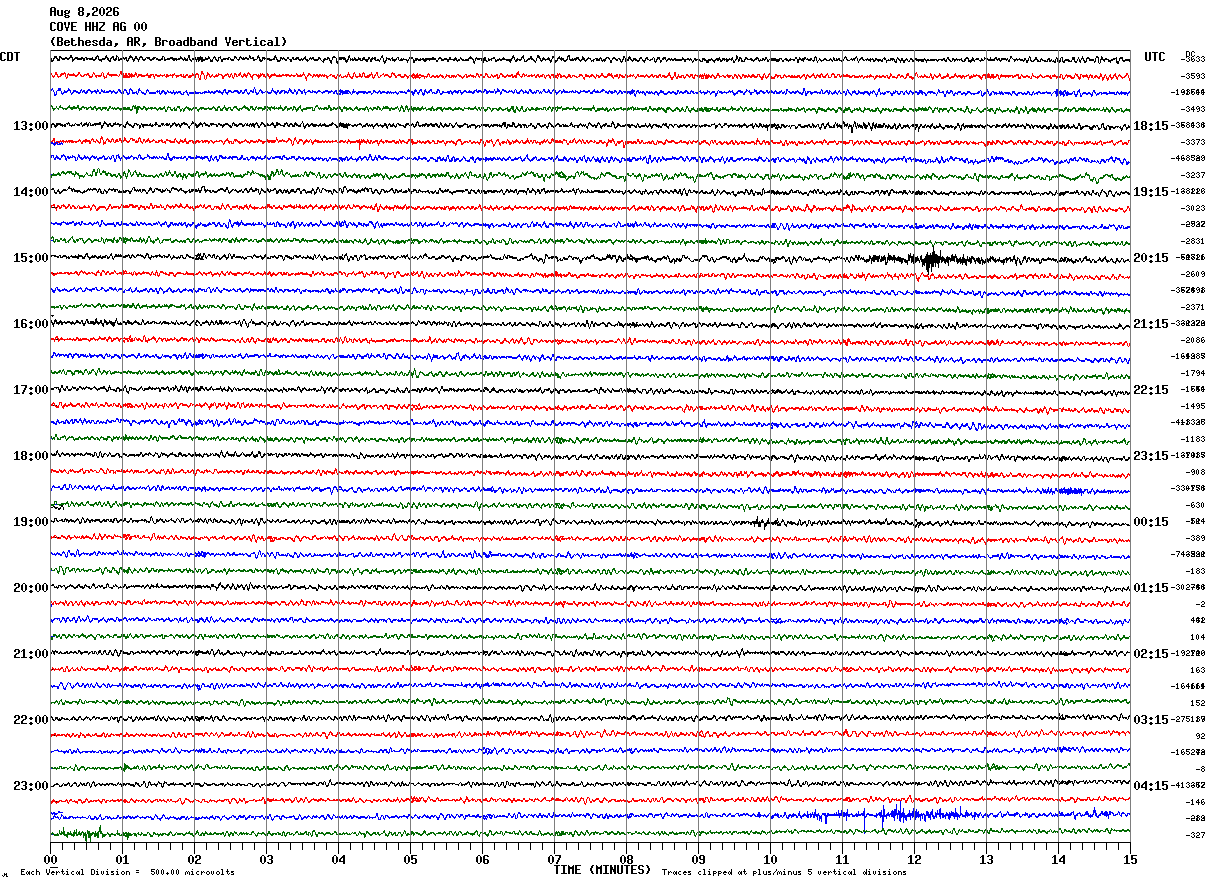The width and height of the screenshot is (1210, 886).
Task: Click the COVE HHZ AG 00 station title
Action: (x=98, y=27)
